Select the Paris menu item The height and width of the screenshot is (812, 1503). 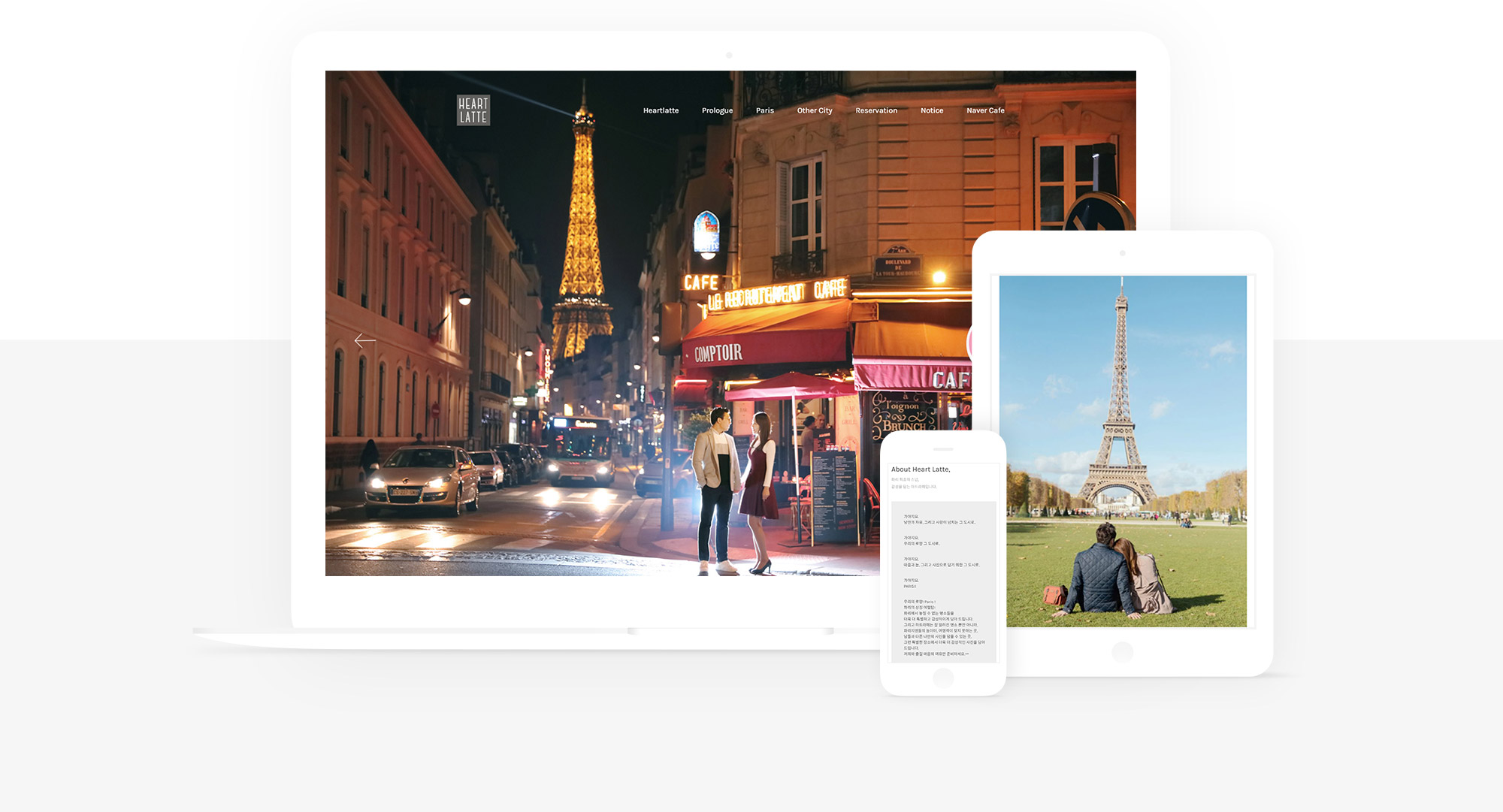[x=764, y=110]
